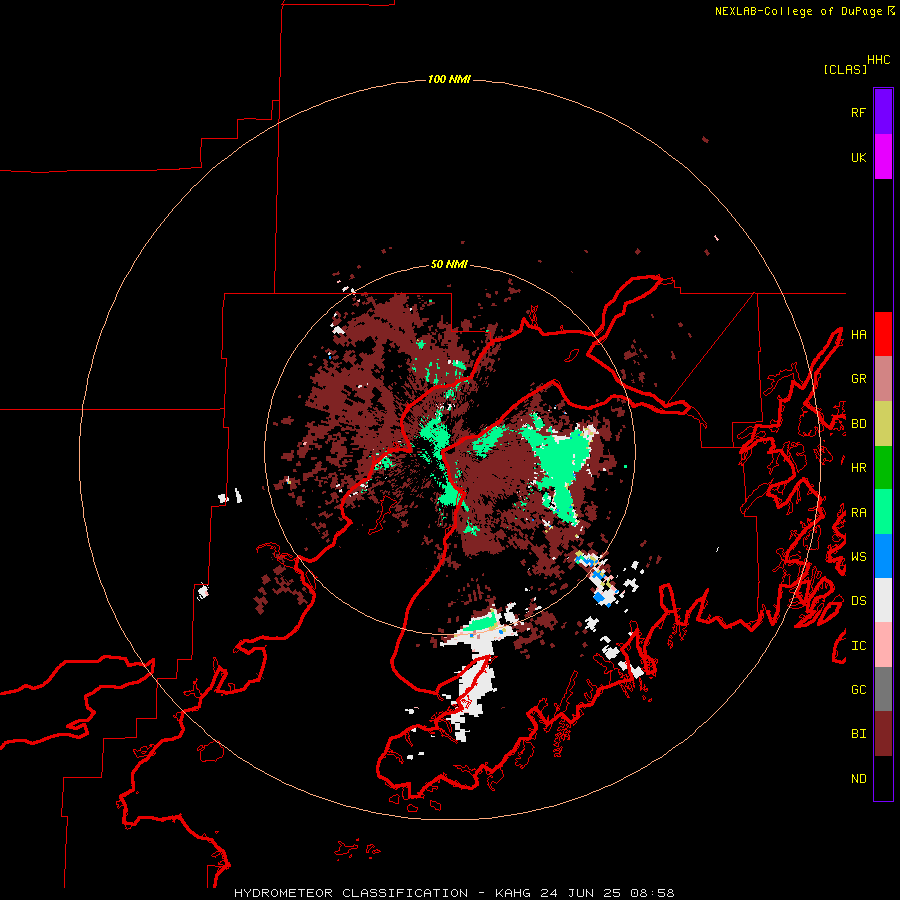The image size is (900, 900).
Task: Click the 'RF' legend label
Action: point(858,112)
